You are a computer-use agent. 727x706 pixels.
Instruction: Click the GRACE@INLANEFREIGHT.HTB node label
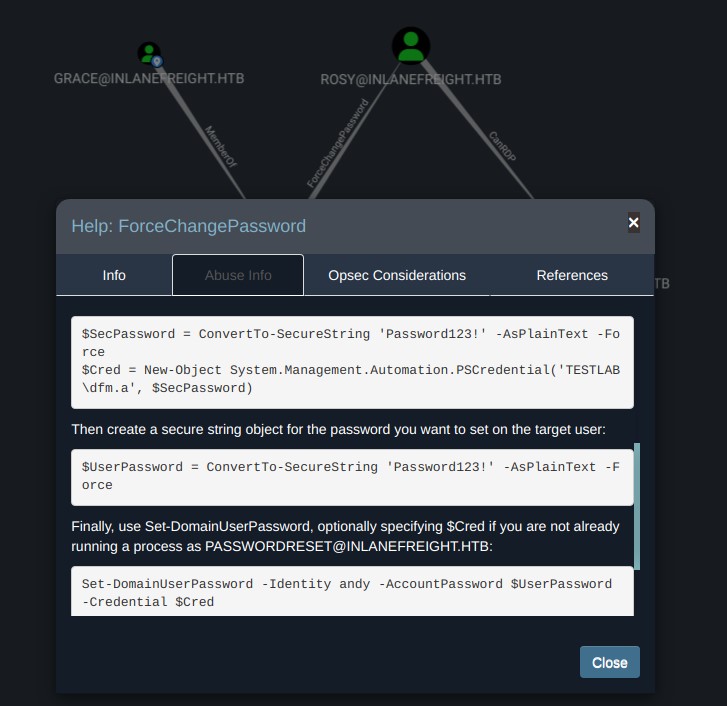coord(149,78)
